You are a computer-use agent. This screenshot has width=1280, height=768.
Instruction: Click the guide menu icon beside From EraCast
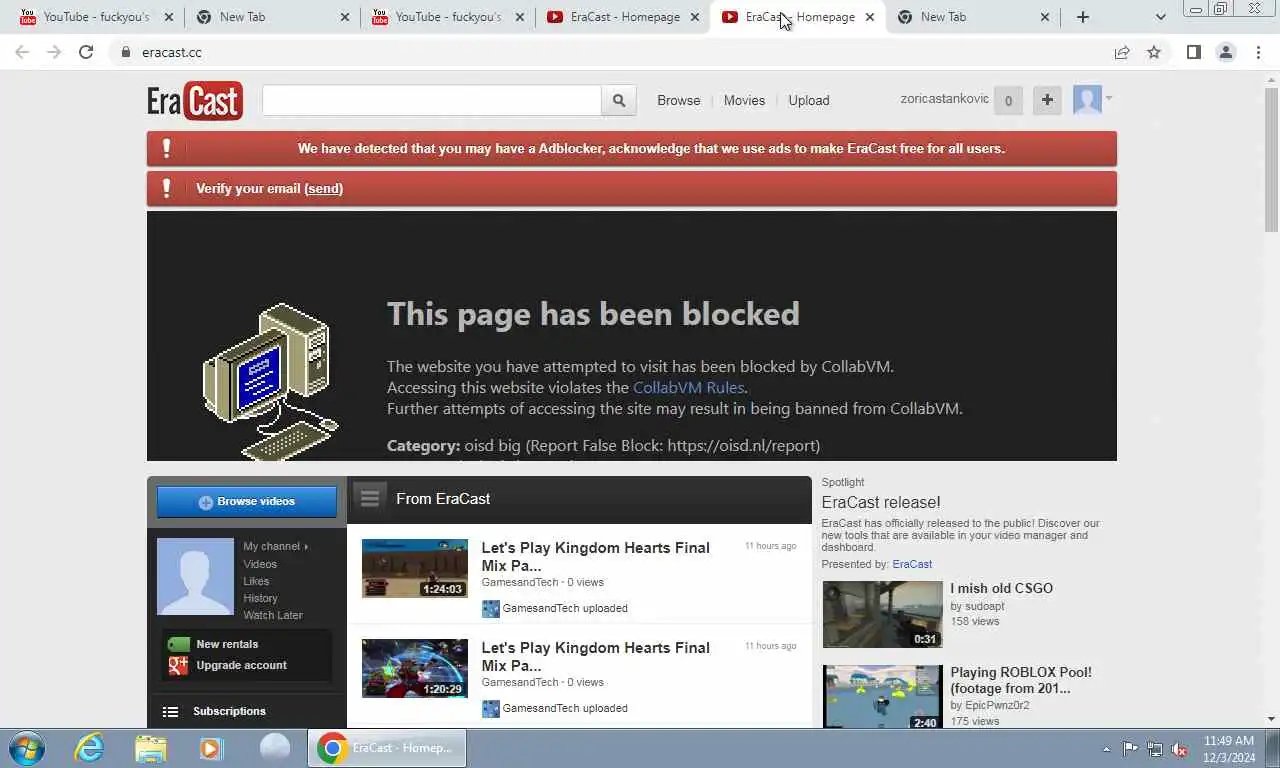click(x=370, y=498)
